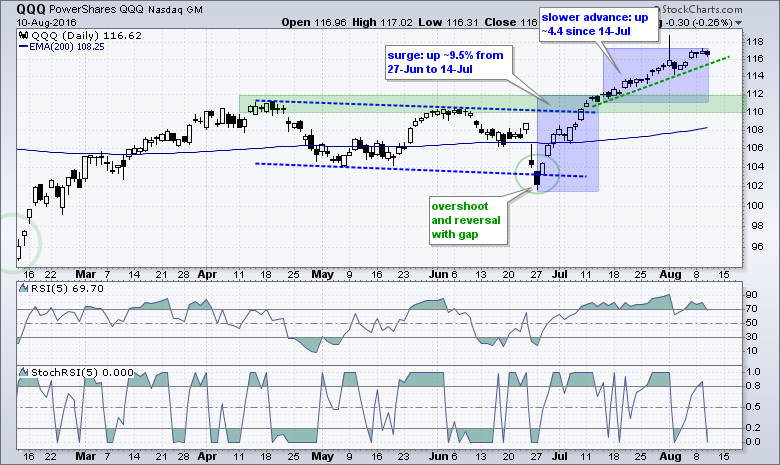Click the 100 price axis label
The height and width of the screenshot is (465, 780).
coord(756,205)
